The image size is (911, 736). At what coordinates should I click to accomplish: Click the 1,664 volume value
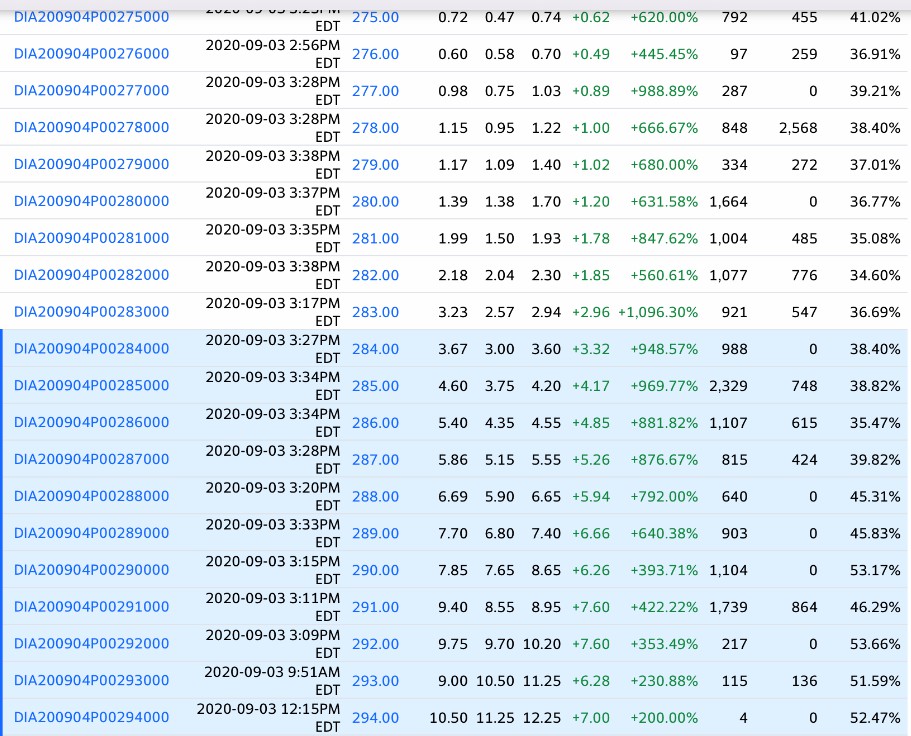(728, 202)
